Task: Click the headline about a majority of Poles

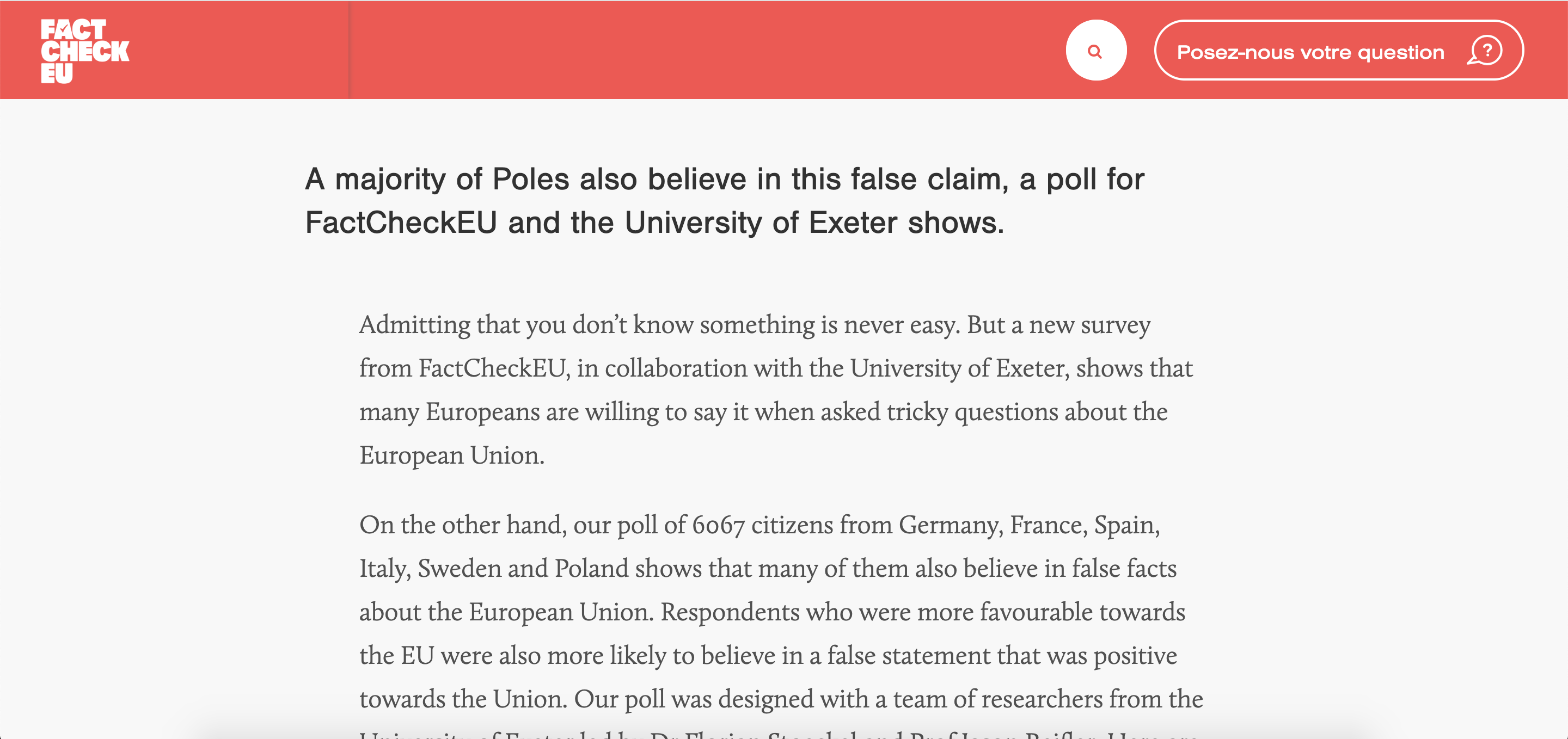Action: [724, 201]
